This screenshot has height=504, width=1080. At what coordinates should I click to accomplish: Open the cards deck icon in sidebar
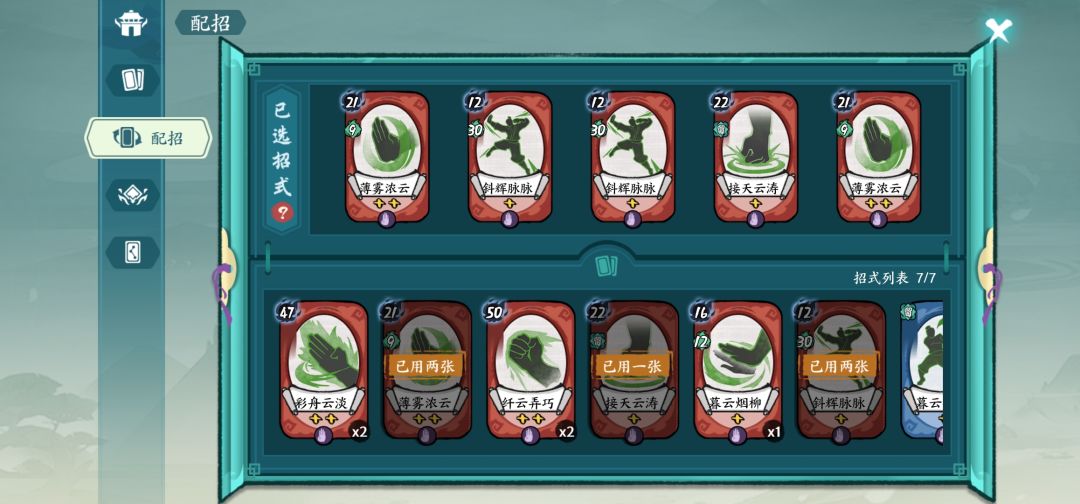(x=132, y=80)
